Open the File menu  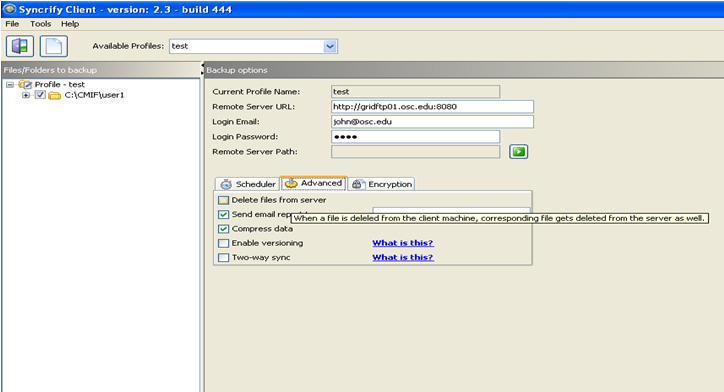tap(12, 24)
